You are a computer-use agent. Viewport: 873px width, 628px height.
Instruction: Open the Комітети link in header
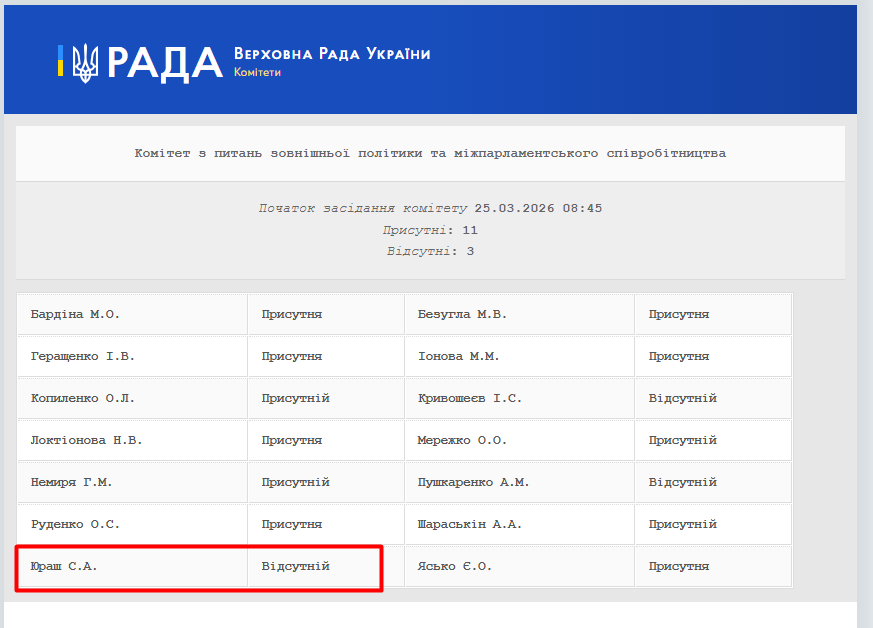[x=257, y=72]
